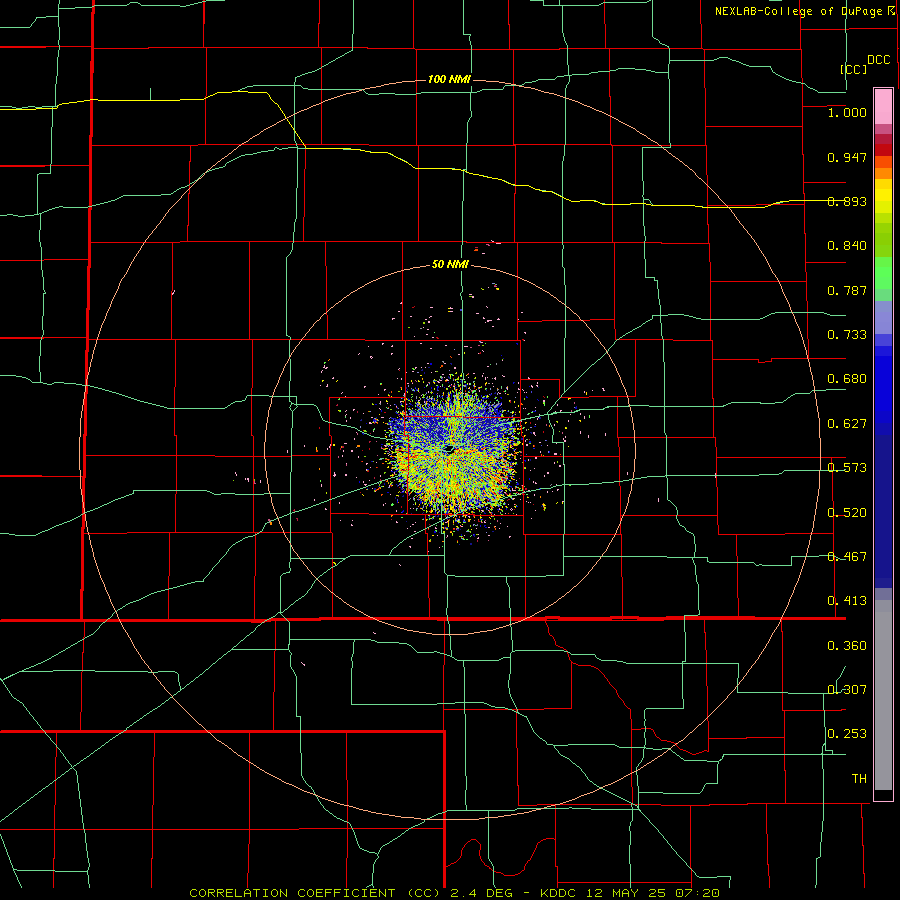Screen dimensions: 900x900
Task: Click the black radar site marker at center
Action: coord(449,449)
